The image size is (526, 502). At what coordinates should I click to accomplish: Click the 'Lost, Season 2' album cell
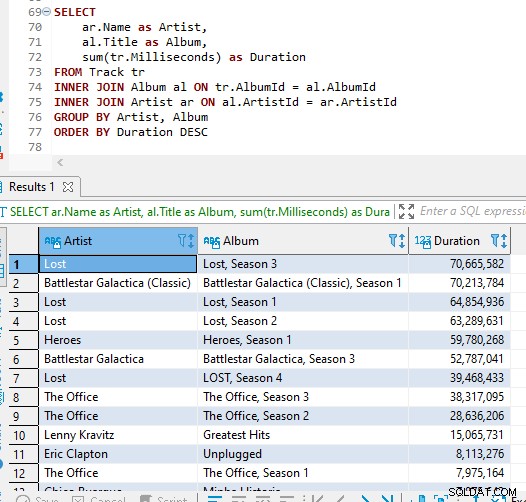tap(303, 321)
